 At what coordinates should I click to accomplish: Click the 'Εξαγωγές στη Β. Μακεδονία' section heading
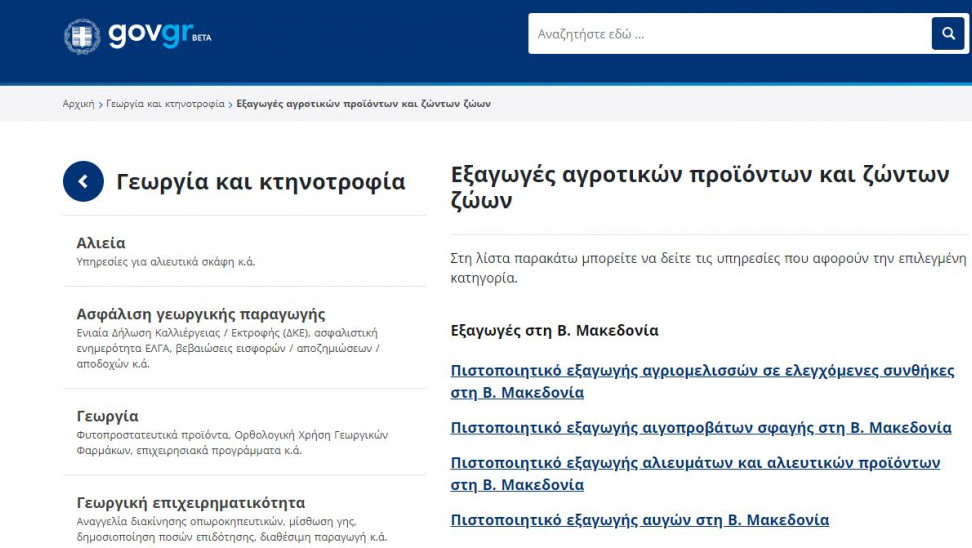(555, 330)
